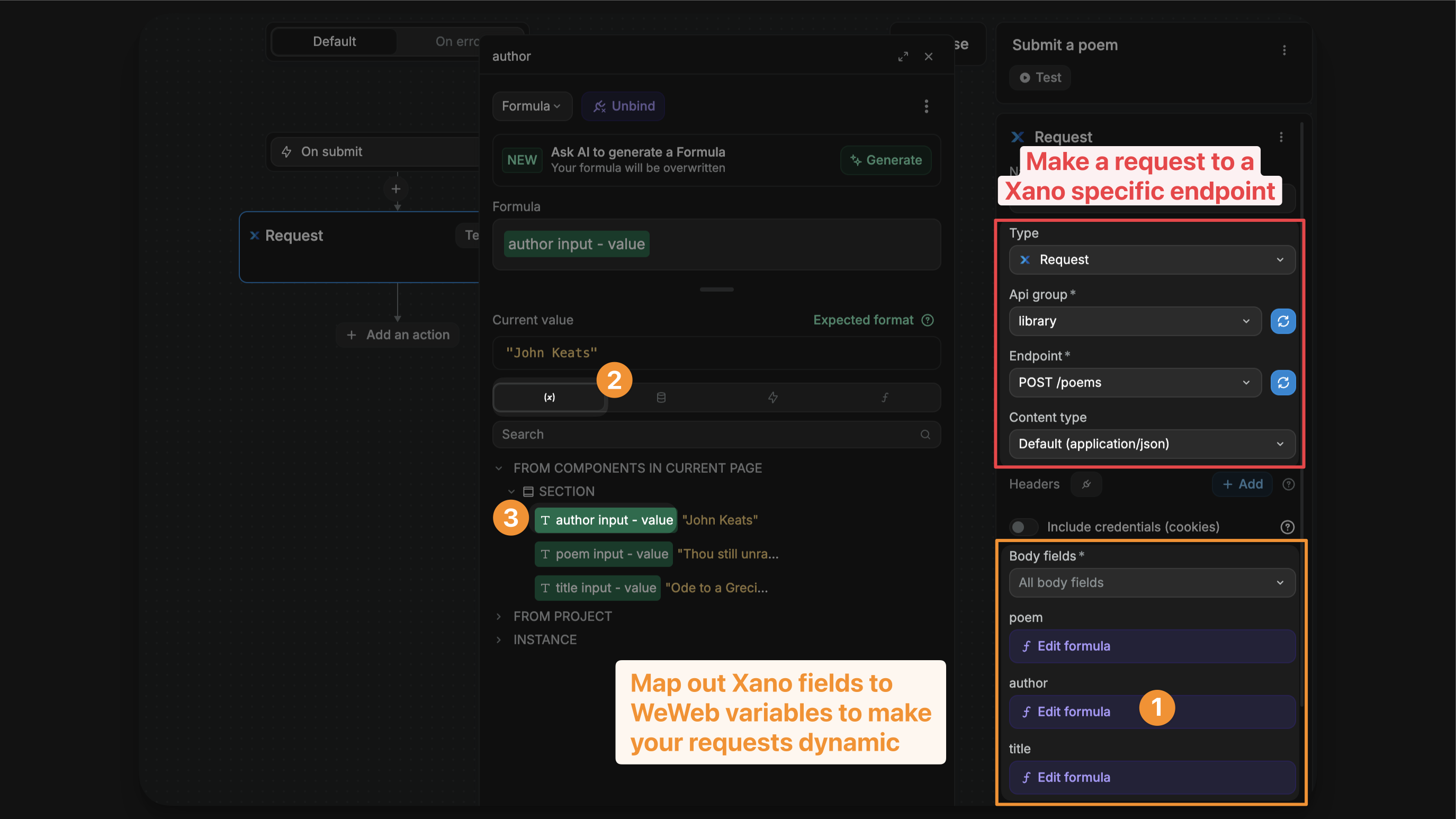Image resolution: width=1456 pixels, height=819 pixels.
Task: Open the Content type dropdown
Action: tap(1152, 444)
